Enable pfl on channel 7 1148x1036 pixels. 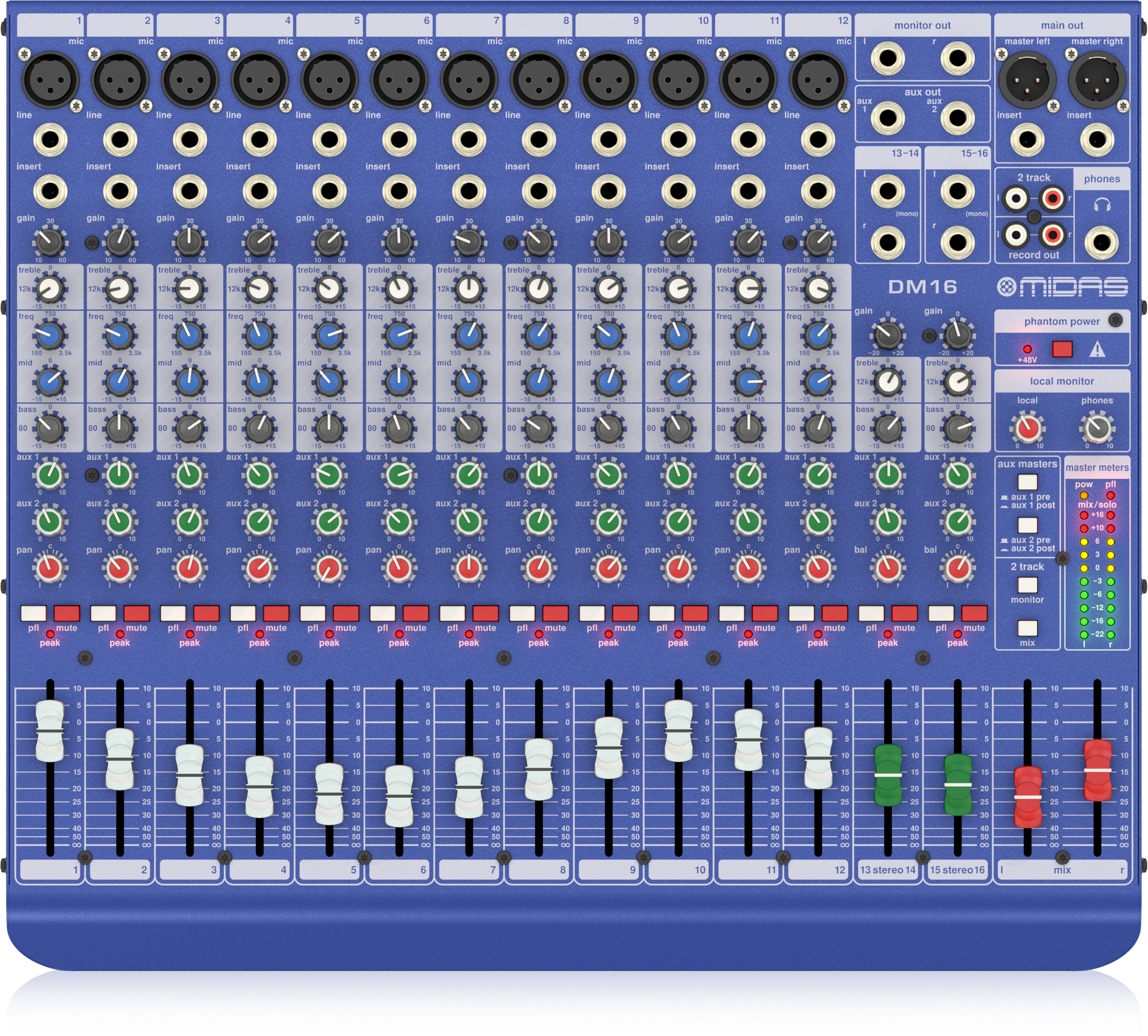tap(452, 613)
